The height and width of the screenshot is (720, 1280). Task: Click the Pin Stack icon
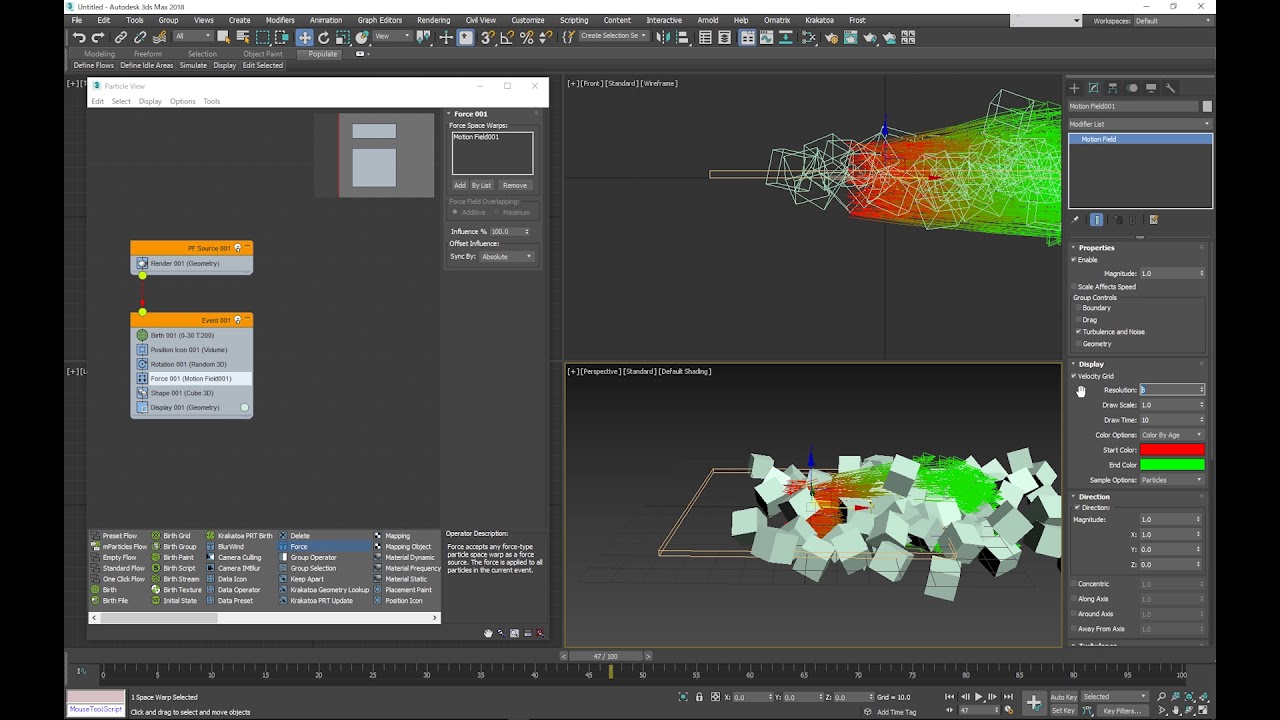click(x=1076, y=220)
